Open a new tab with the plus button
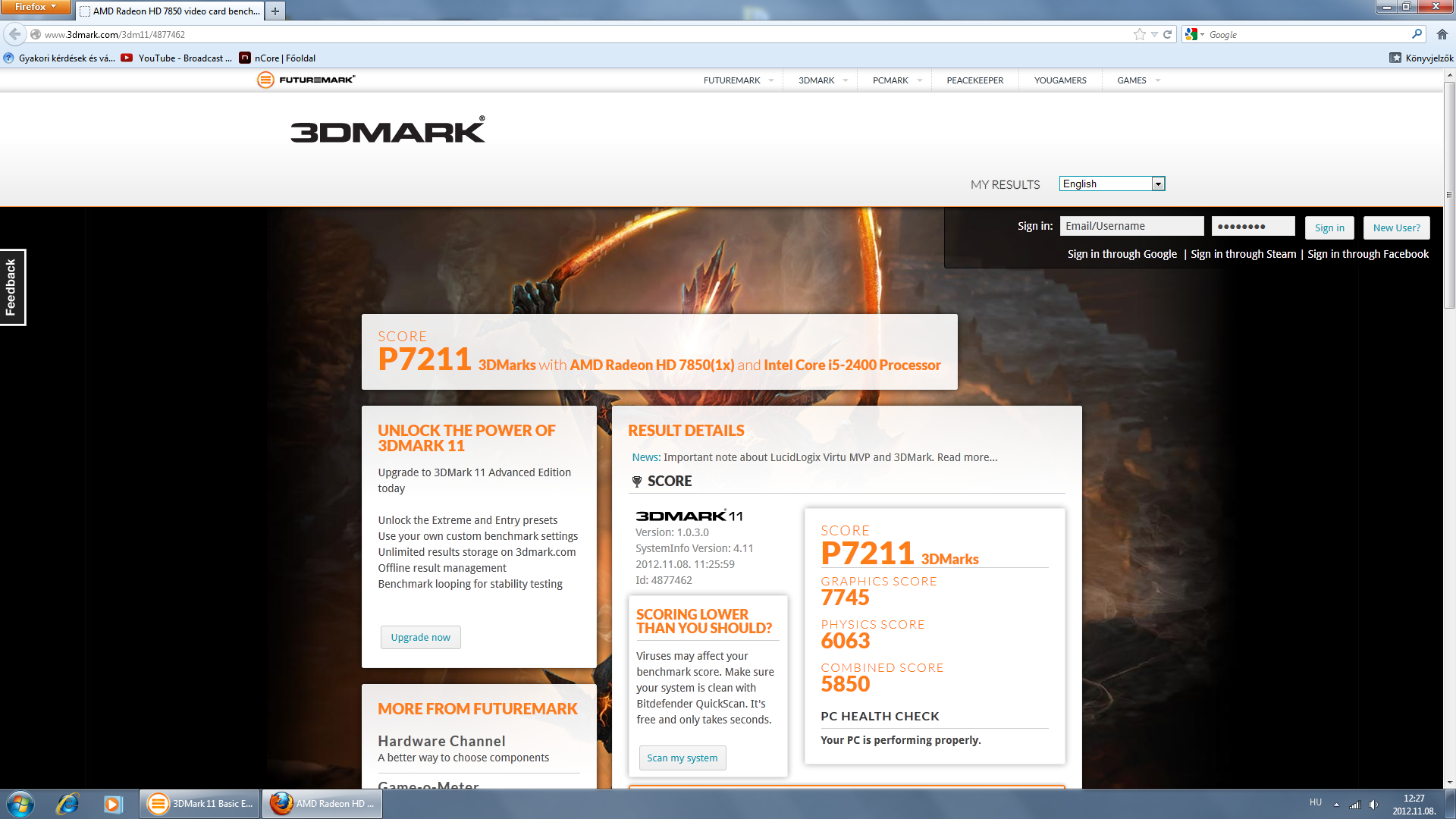1456x819 pixels. [x=275, y=11]
